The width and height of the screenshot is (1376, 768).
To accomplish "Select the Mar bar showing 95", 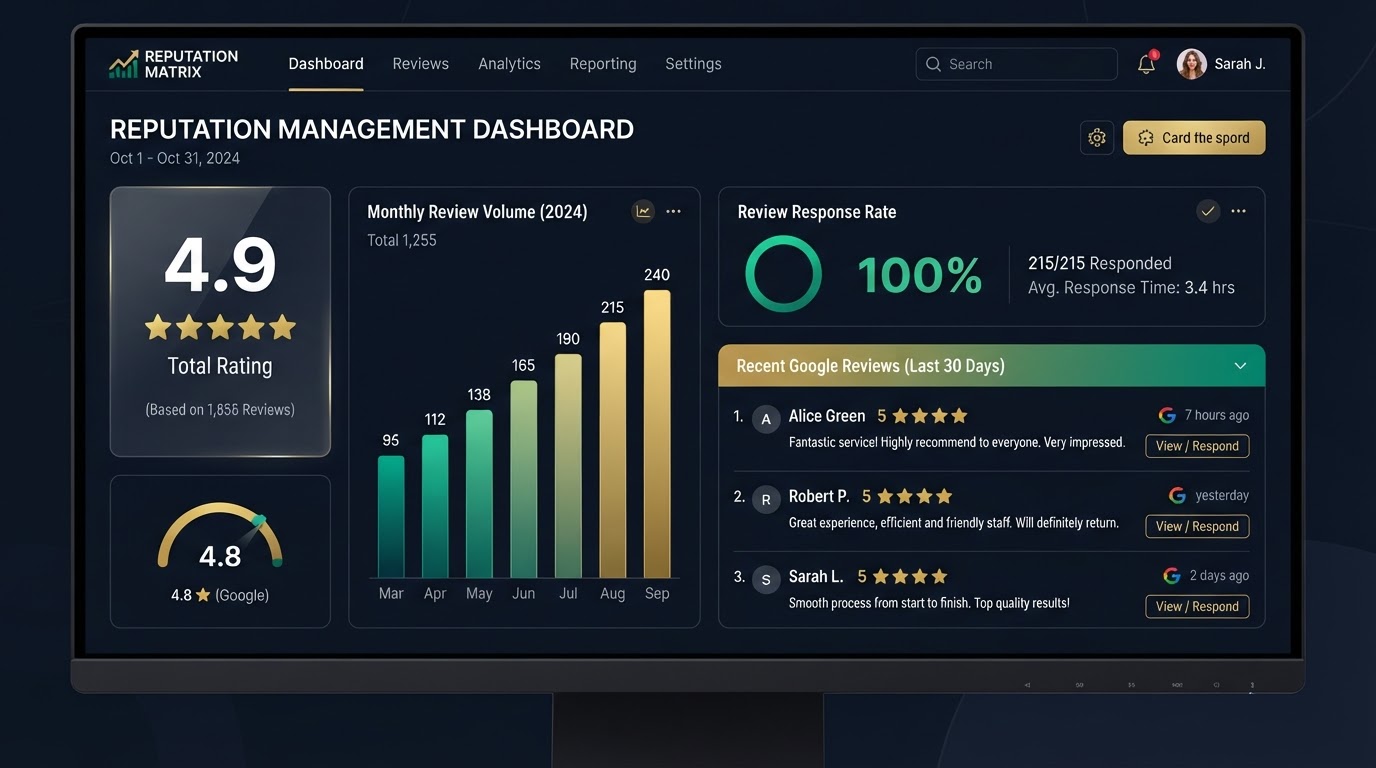I will (x=391, y=517).
